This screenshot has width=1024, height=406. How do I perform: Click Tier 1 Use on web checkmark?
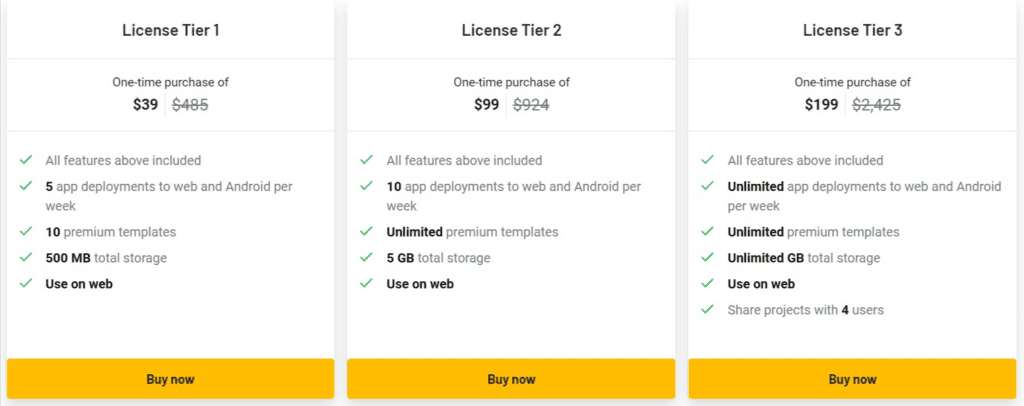pos(26,284)
